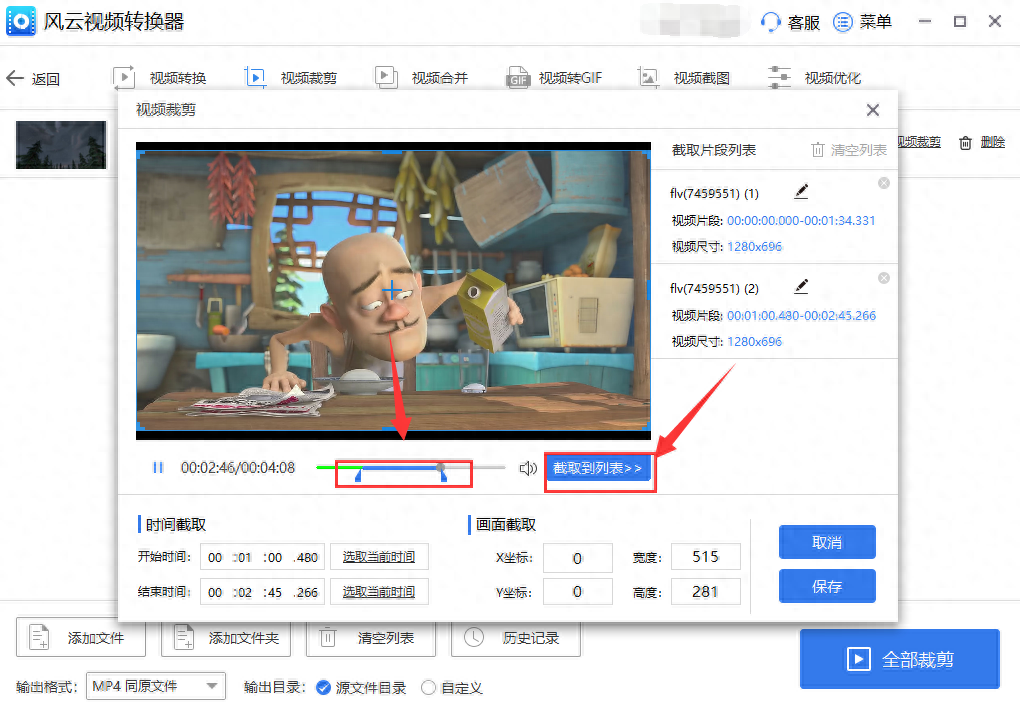The height and width of the screenshot is (714, 1020).
Task: Open the 历史记录 history
Action: coord(516,639)
